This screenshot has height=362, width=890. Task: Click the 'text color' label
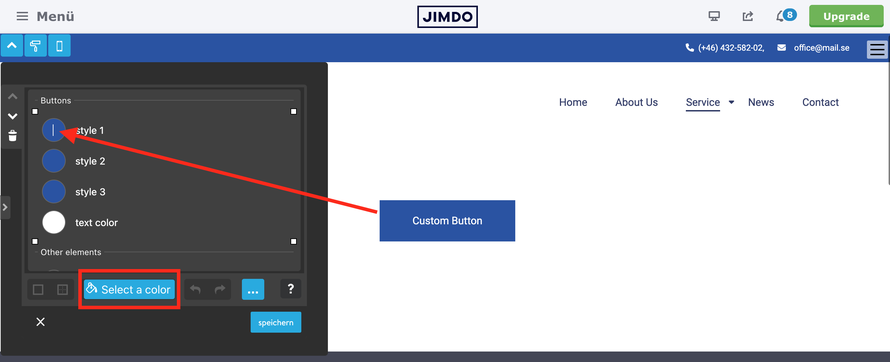96,222
